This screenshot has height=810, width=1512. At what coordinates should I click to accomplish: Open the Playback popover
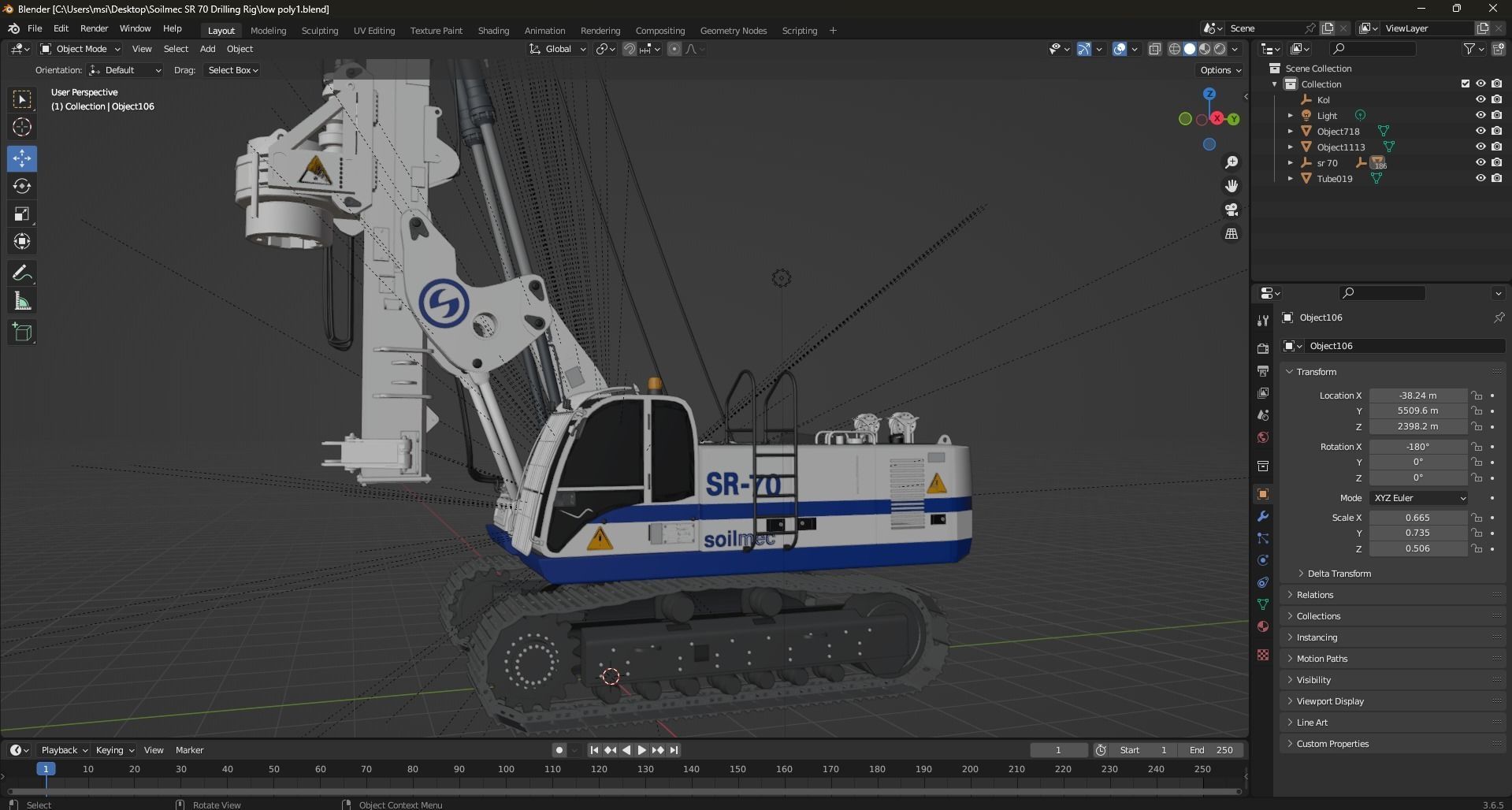[64, 750]
